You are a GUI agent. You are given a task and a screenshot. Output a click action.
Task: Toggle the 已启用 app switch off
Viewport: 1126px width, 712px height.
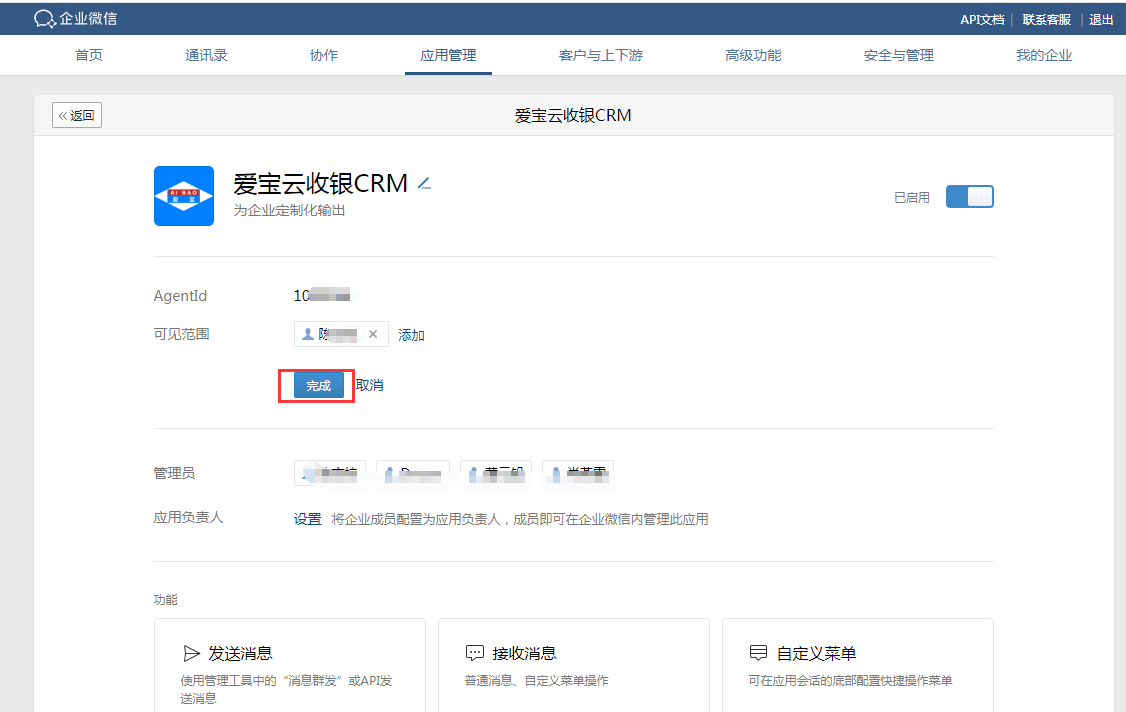pos(969,197)
